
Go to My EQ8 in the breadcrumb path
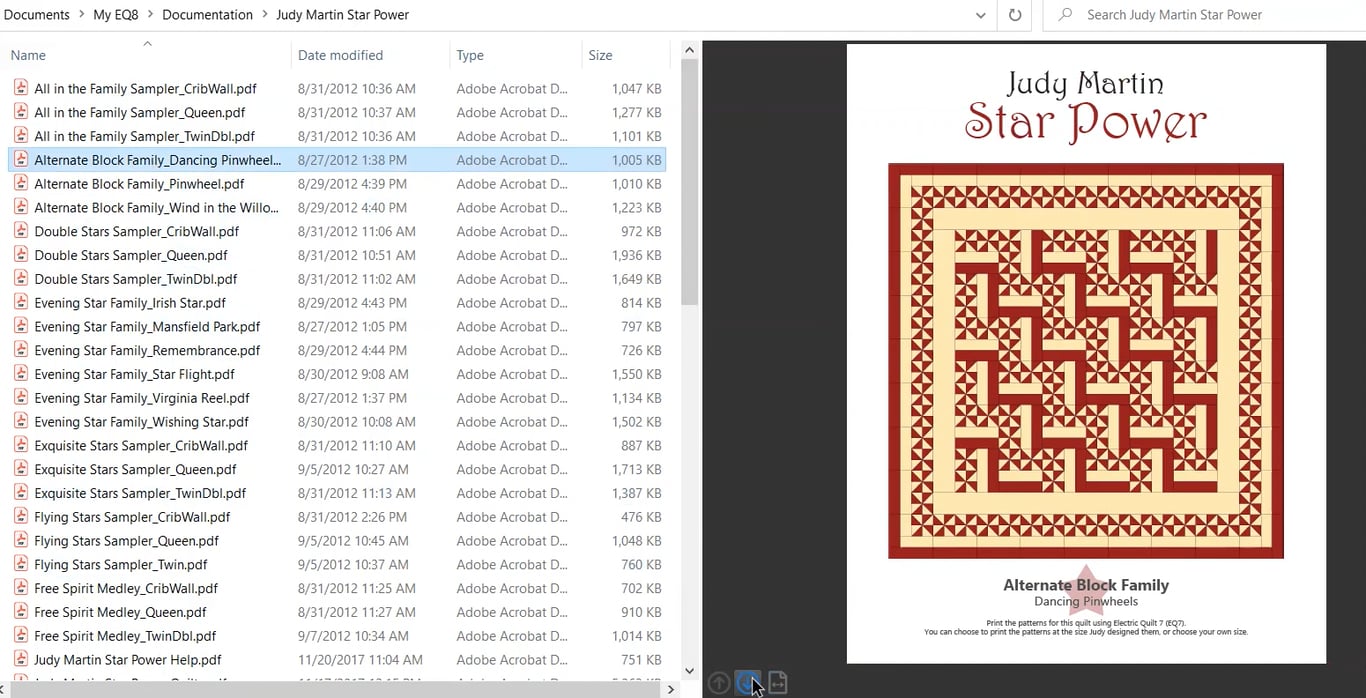pyautogui.click(x=116, y=15)
